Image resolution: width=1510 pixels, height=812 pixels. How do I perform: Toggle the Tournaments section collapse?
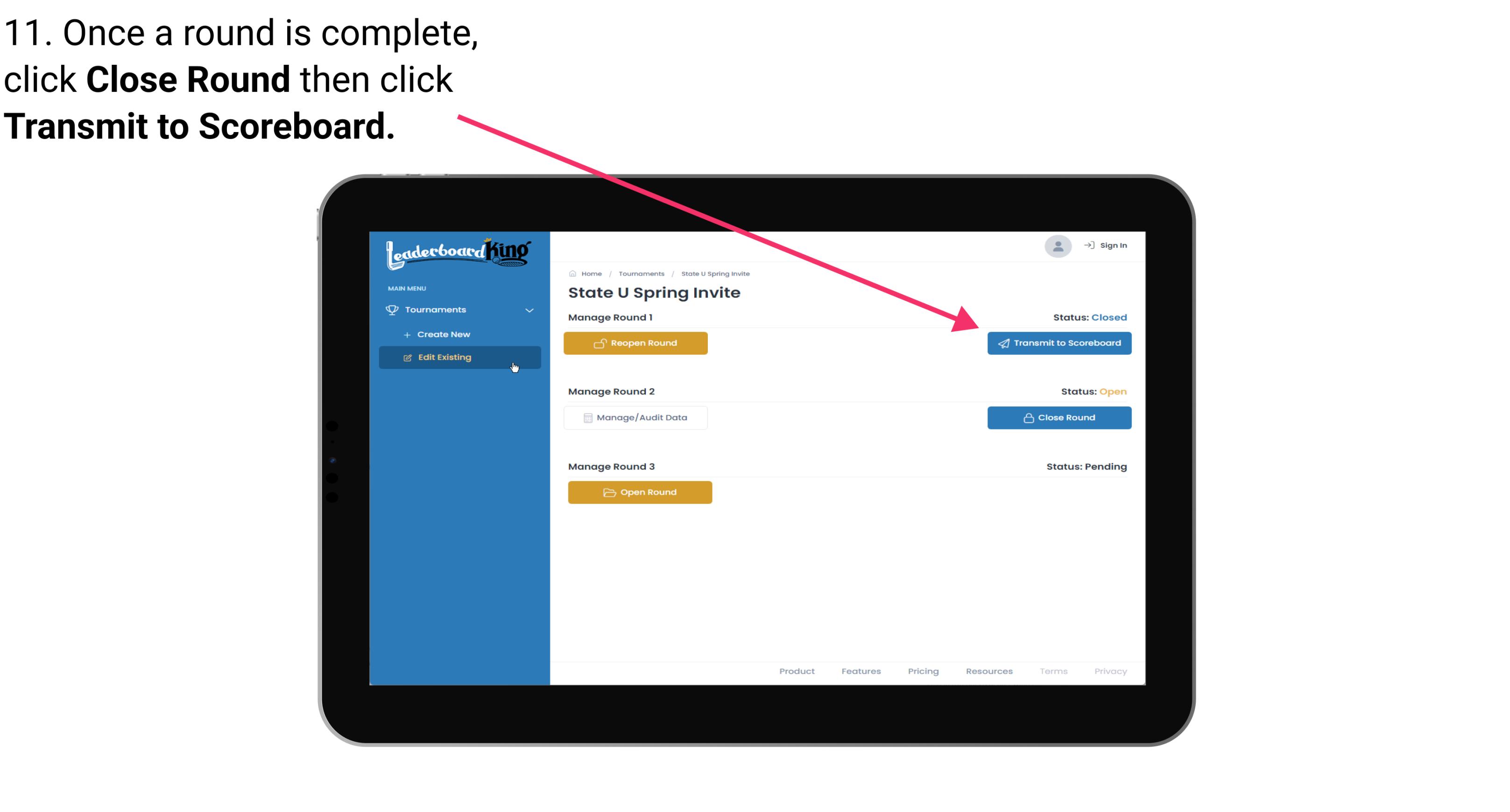click(x=531, y=310)
